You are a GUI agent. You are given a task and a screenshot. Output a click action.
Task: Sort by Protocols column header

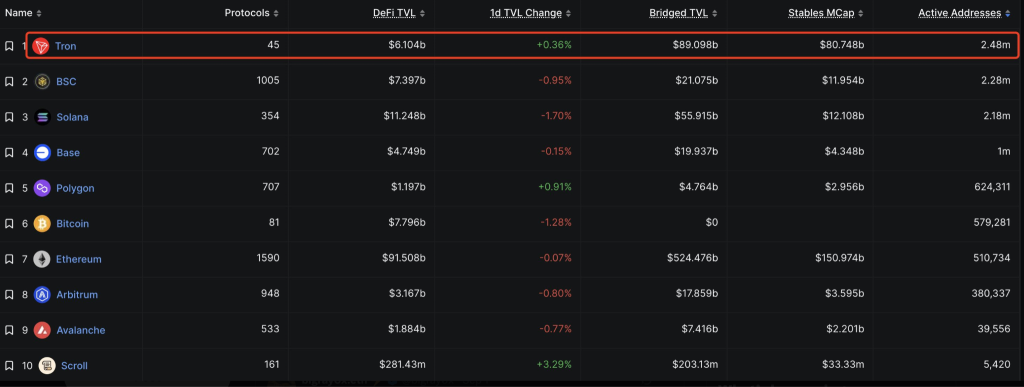[x=251, y=13]
